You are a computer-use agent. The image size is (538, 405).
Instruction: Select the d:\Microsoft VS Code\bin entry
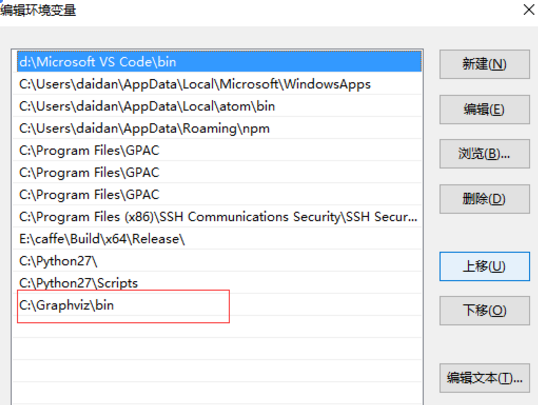[x=219, y=62]
